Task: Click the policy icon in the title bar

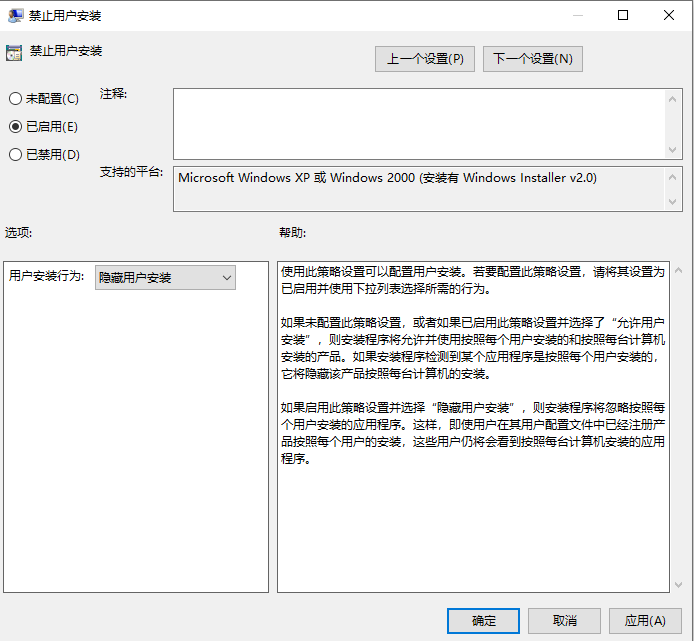Action: pos(16,16)
